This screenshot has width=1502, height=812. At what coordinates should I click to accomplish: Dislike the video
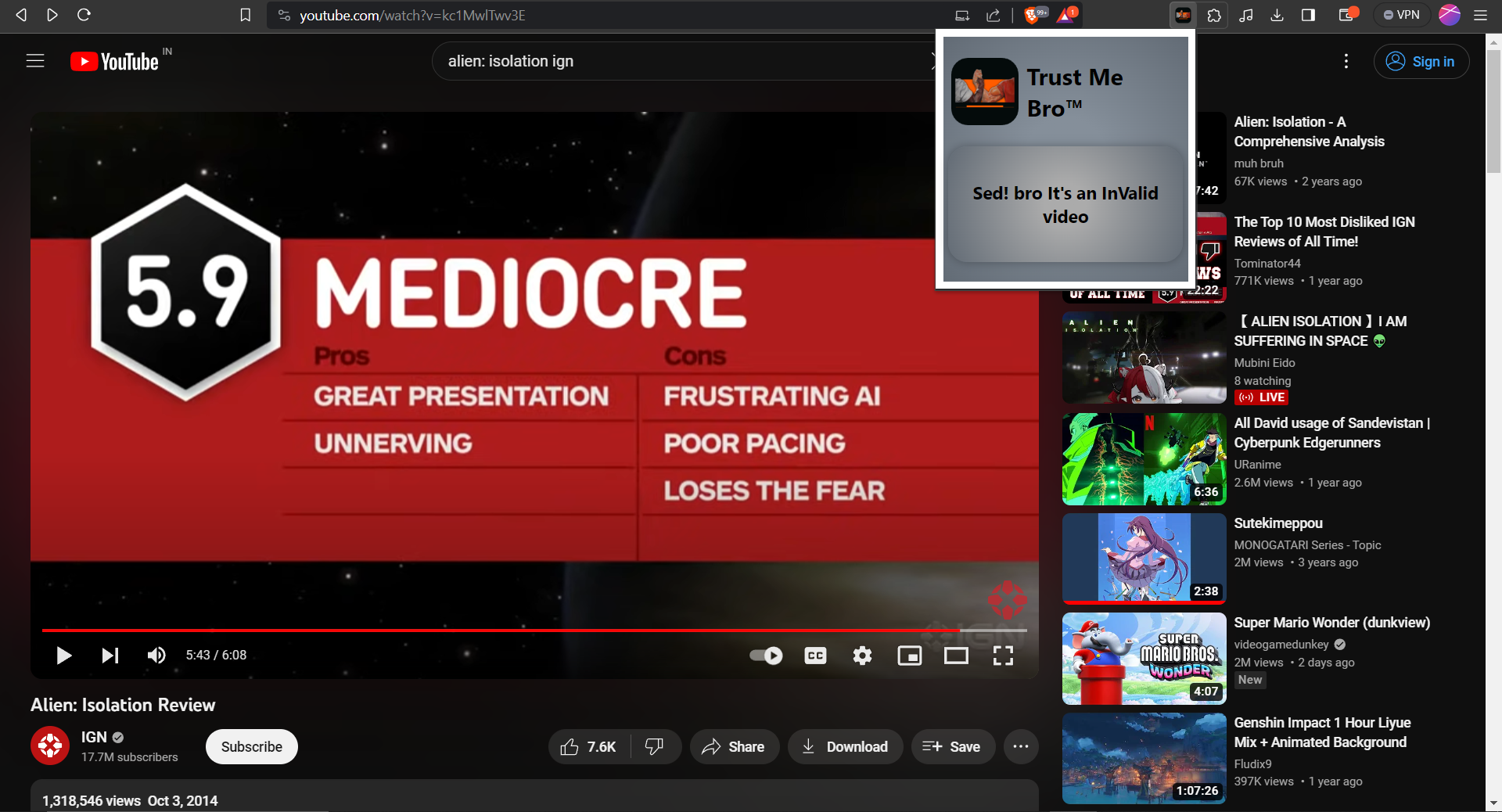point(656,746)
